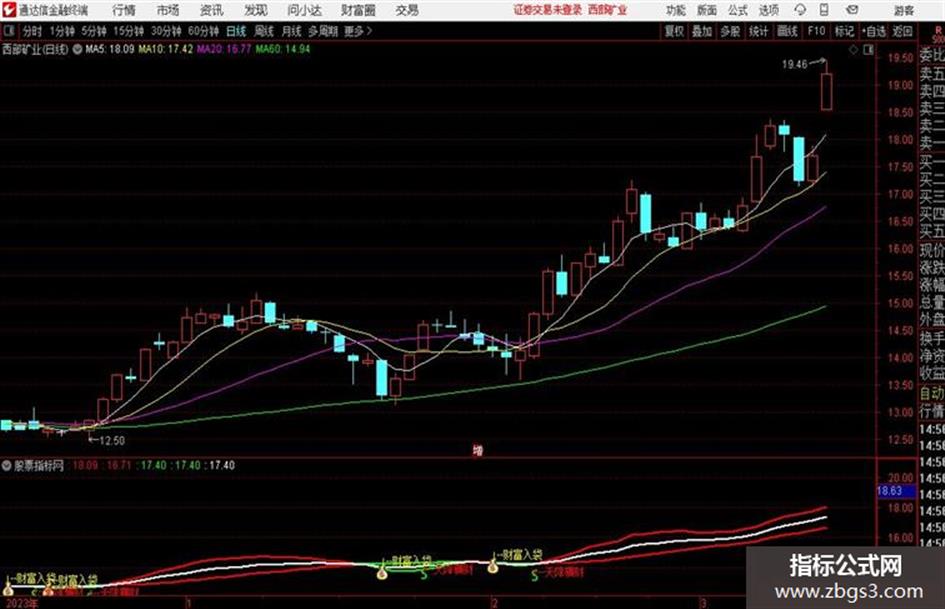945x609 pixels.
Task: Click the MA10: 17.42 value
Action: click(x=166, y=49)
